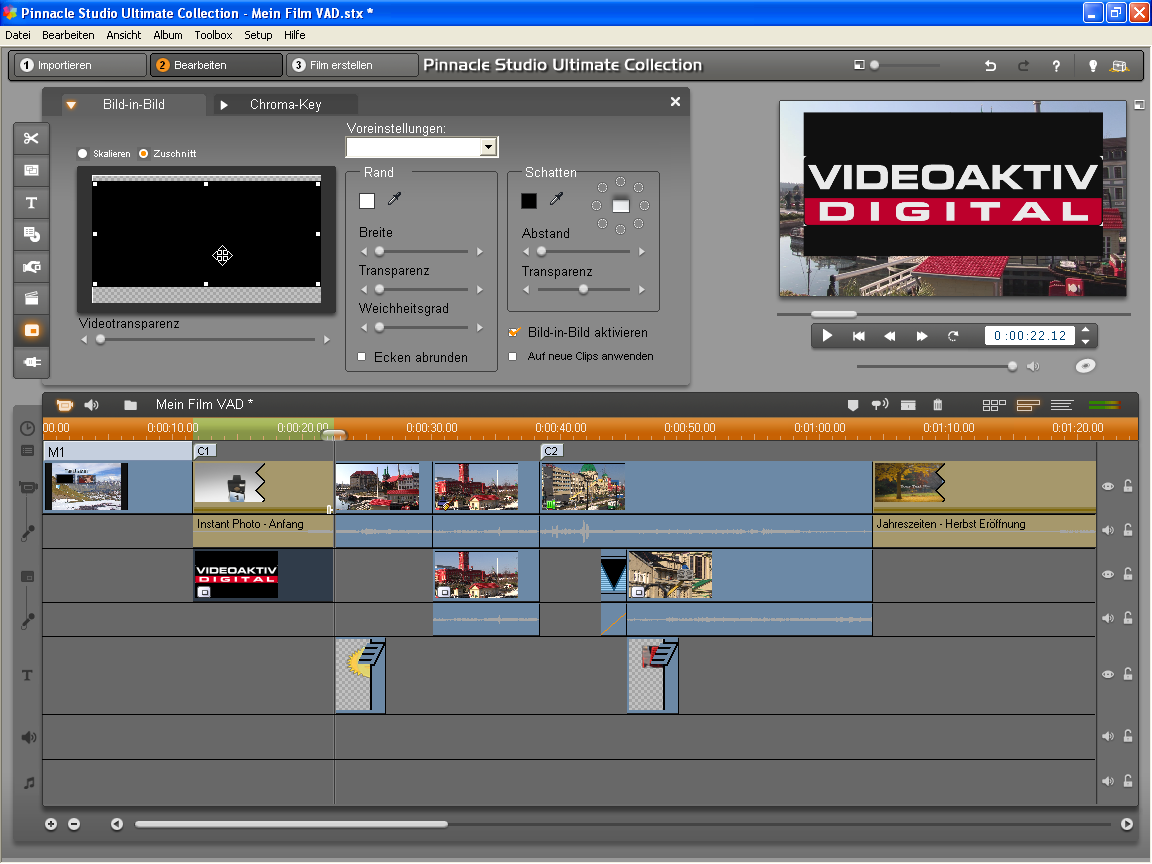The width and height of the screenshot is (1152, 864).
Task: Check Auf neue Clips anwenden
Action: point(513,356)
